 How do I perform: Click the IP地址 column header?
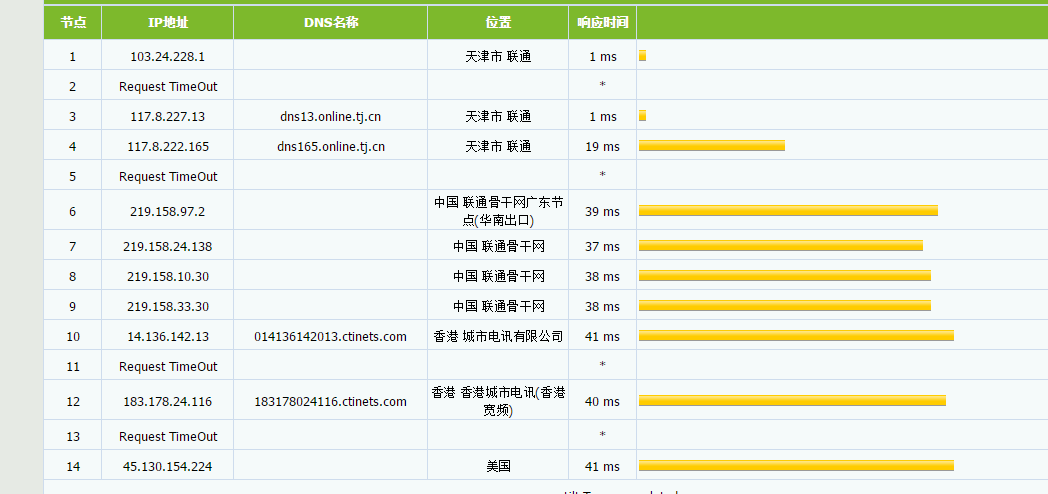coord(168,23)
